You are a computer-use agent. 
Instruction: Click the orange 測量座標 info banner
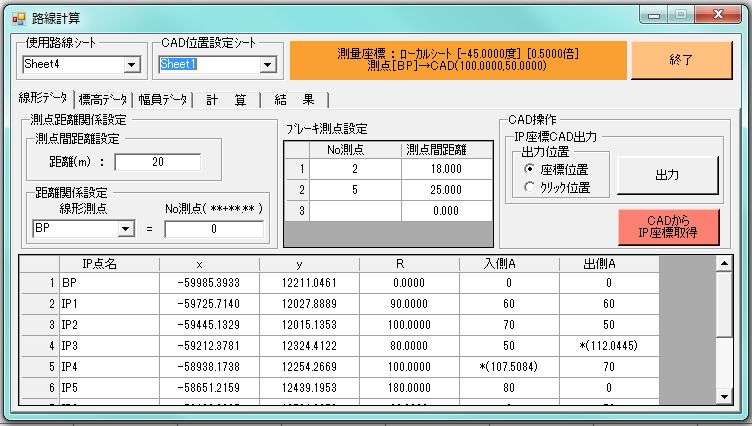(456, 59)
